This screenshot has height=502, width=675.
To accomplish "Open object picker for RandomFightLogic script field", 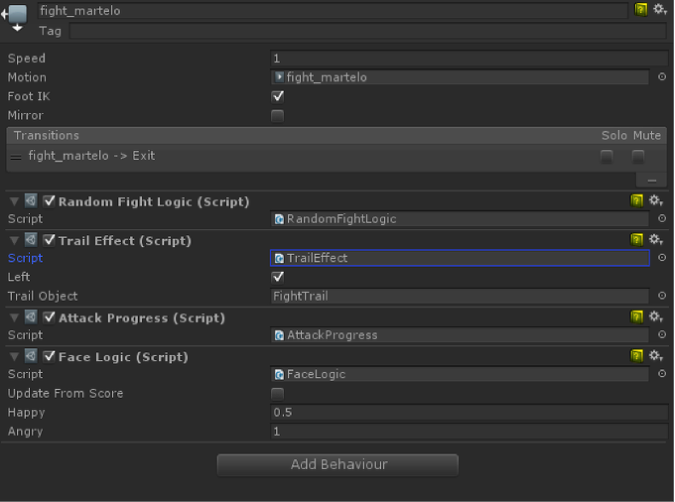I will tap(662, 219).
